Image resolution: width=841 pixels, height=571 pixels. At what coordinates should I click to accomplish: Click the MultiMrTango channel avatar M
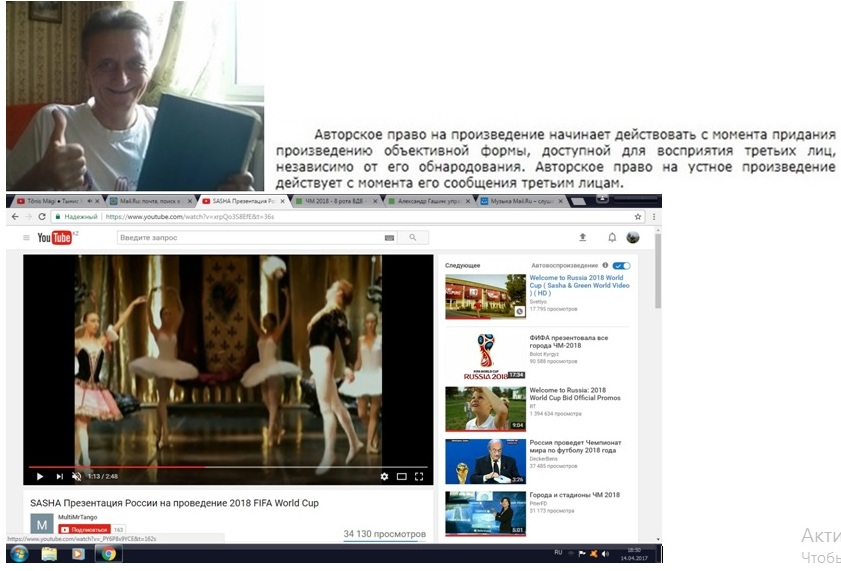[x=42, y=524]
